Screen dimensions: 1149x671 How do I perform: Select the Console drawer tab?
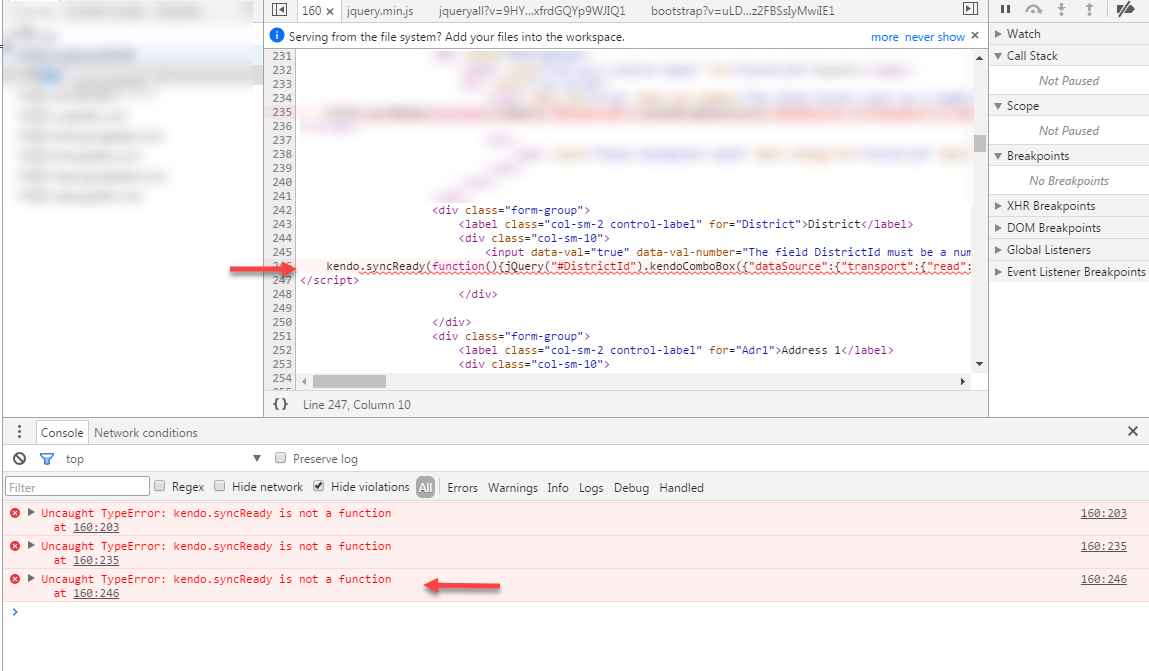(62, 432)
